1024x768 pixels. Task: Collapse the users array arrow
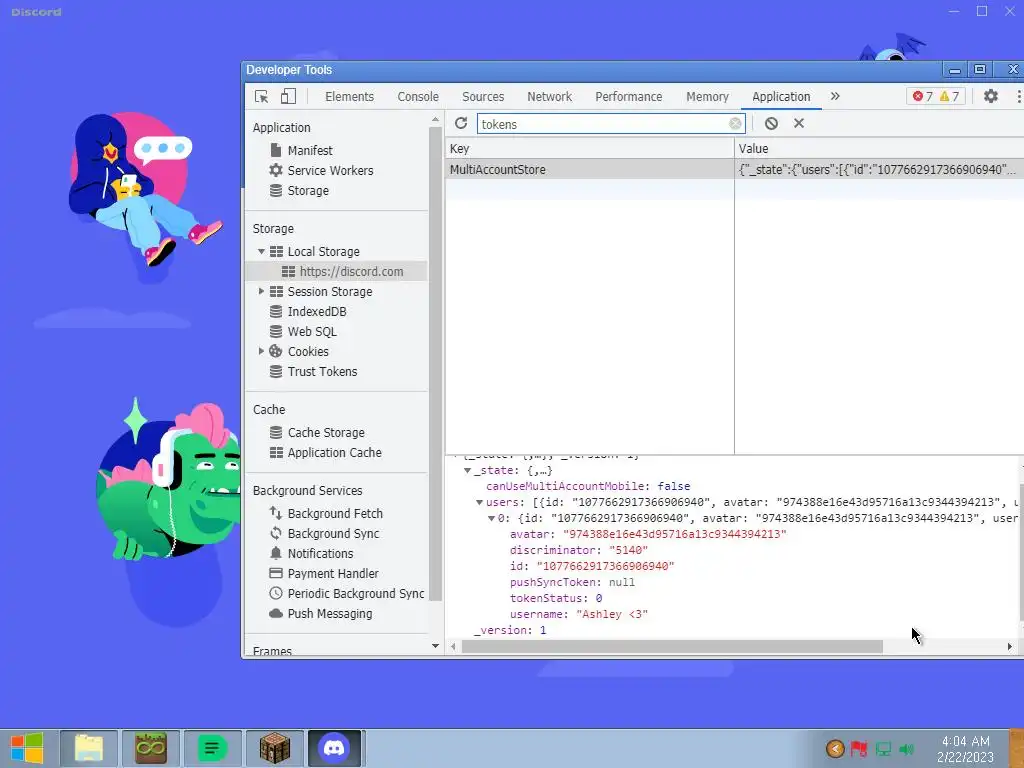(x=479, y=502)
